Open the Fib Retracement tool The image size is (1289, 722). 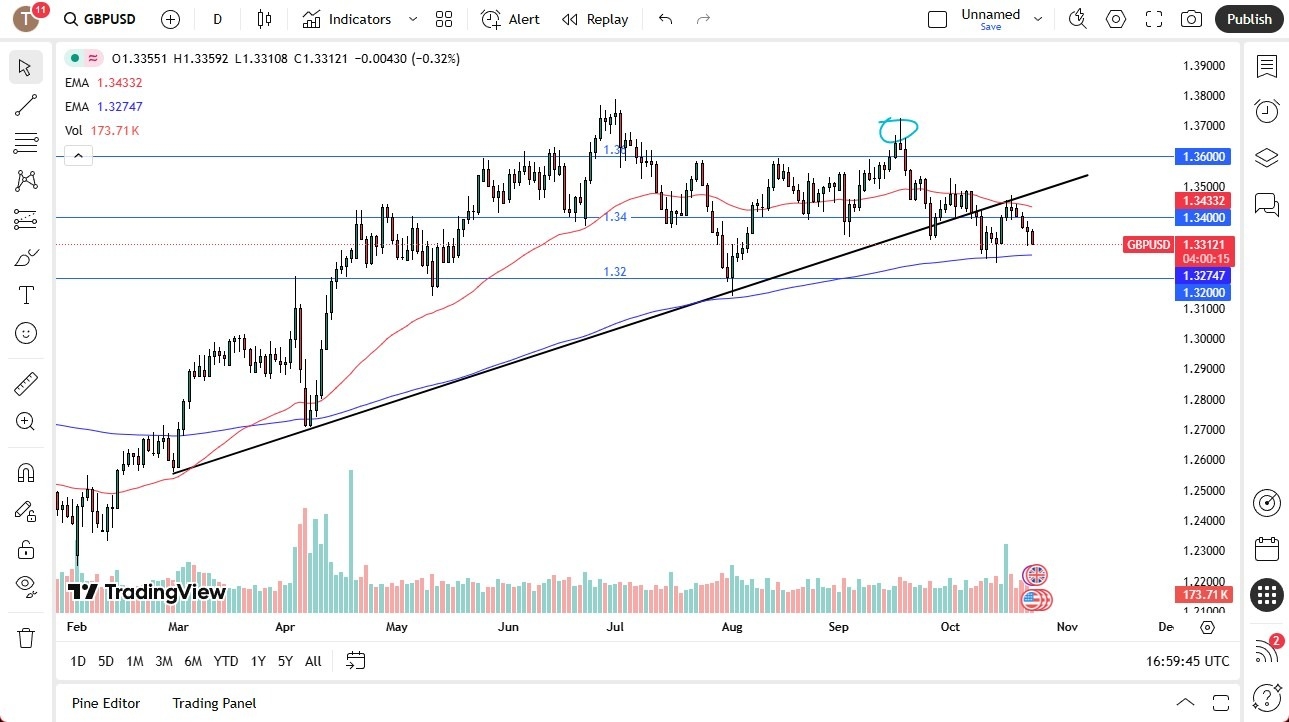click(25, 143)
